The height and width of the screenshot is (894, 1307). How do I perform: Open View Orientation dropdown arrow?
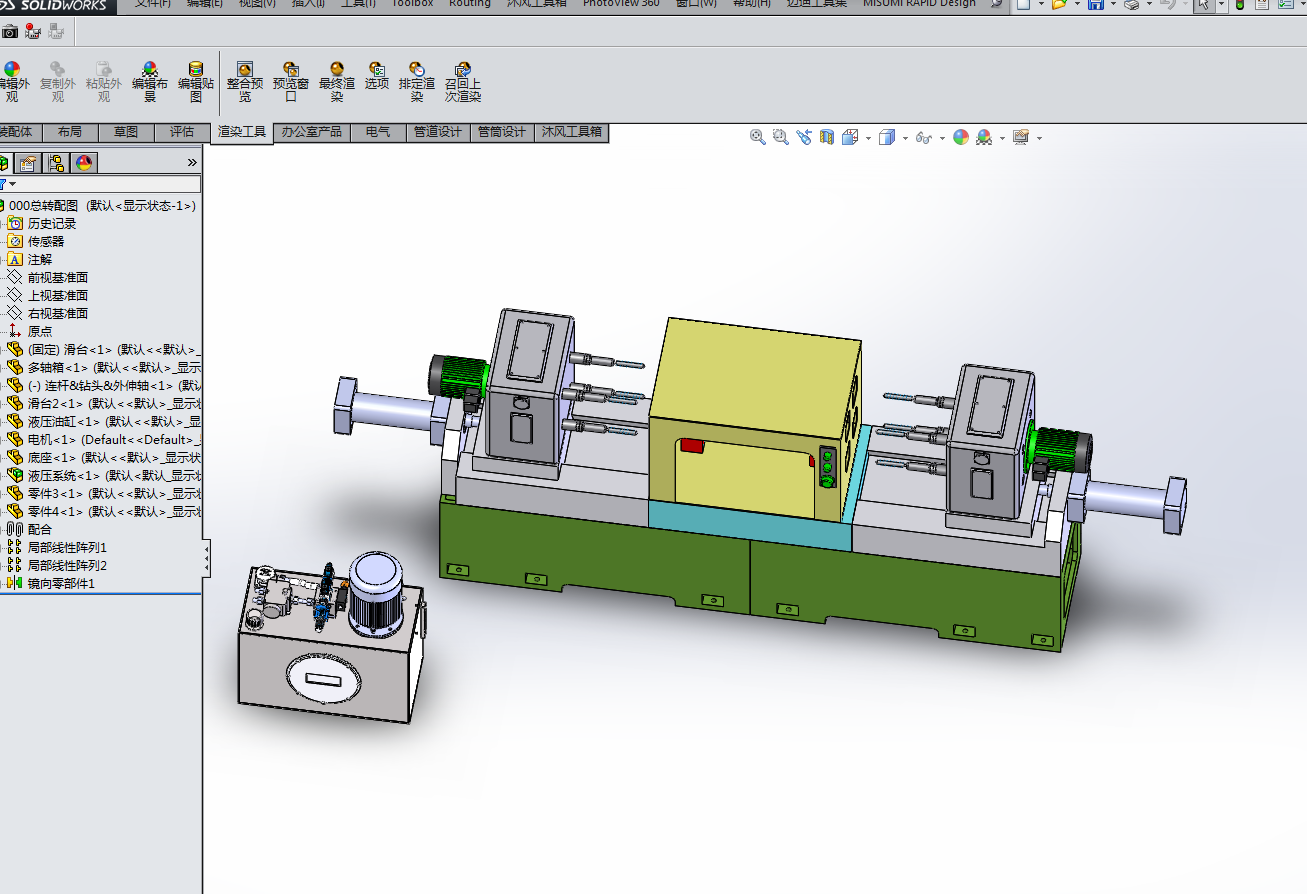[x=868, y=138]
